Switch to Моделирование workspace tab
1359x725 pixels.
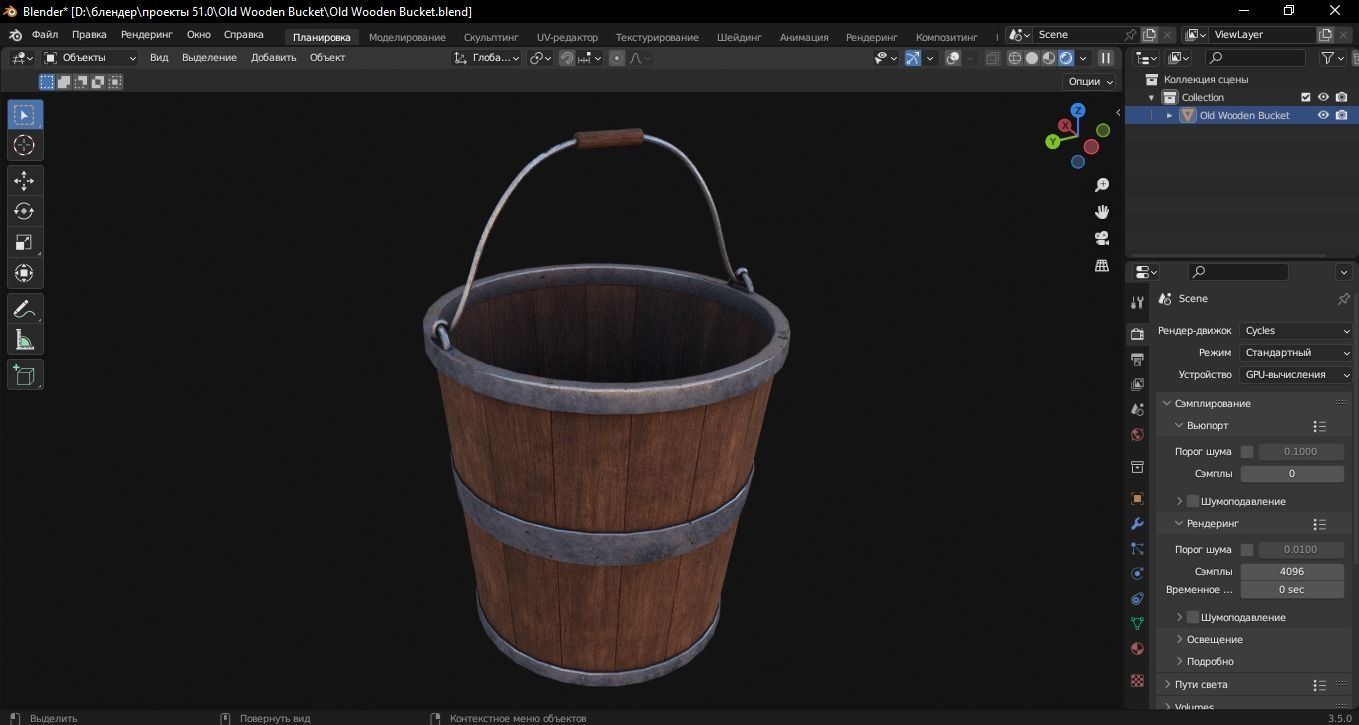click(x=407, y=37)
